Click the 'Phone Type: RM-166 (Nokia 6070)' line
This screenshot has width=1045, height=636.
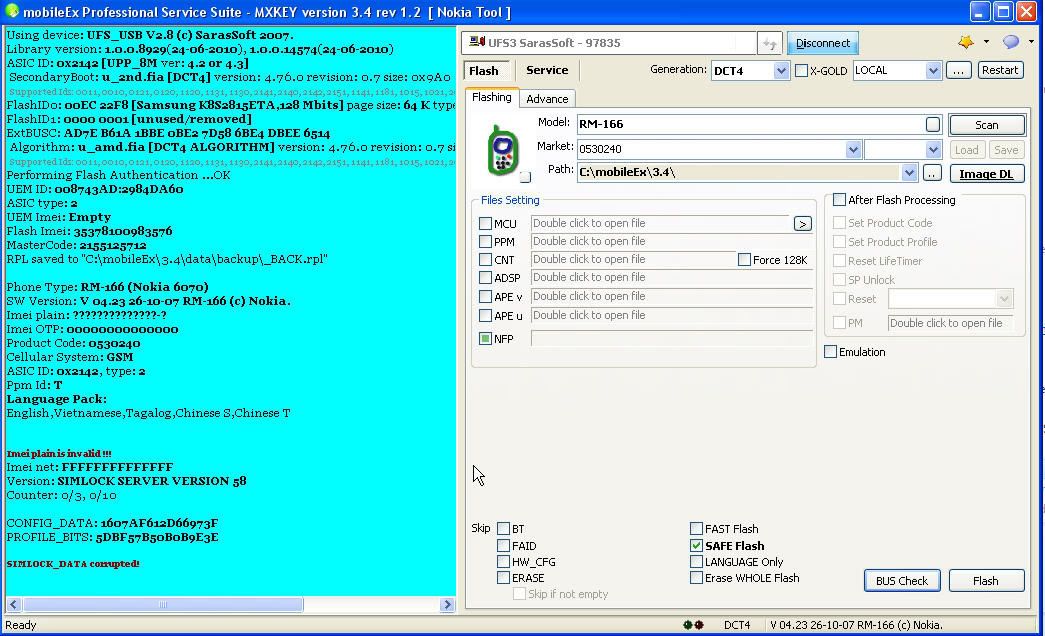(107, 287)
